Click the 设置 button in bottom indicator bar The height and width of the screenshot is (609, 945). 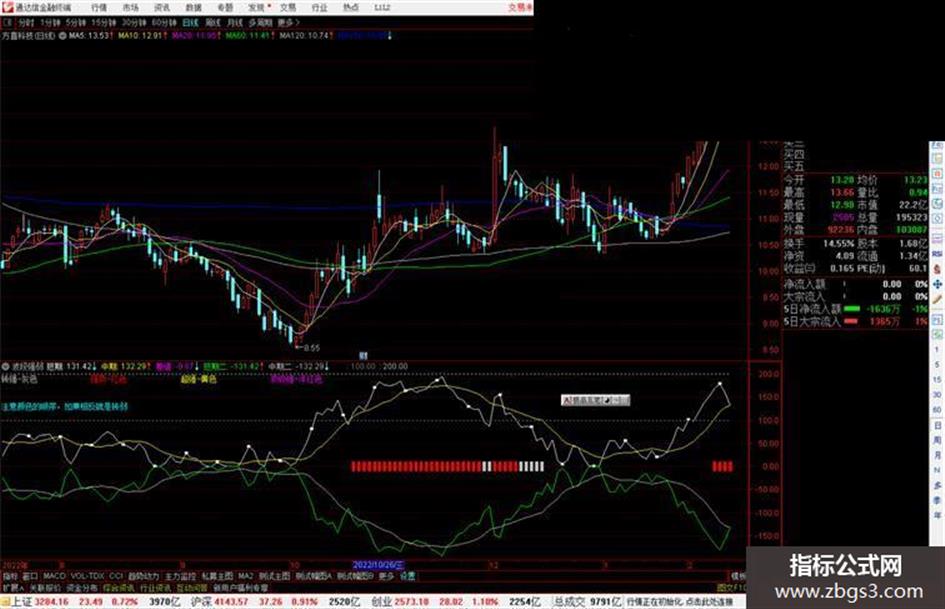[407, 576]
